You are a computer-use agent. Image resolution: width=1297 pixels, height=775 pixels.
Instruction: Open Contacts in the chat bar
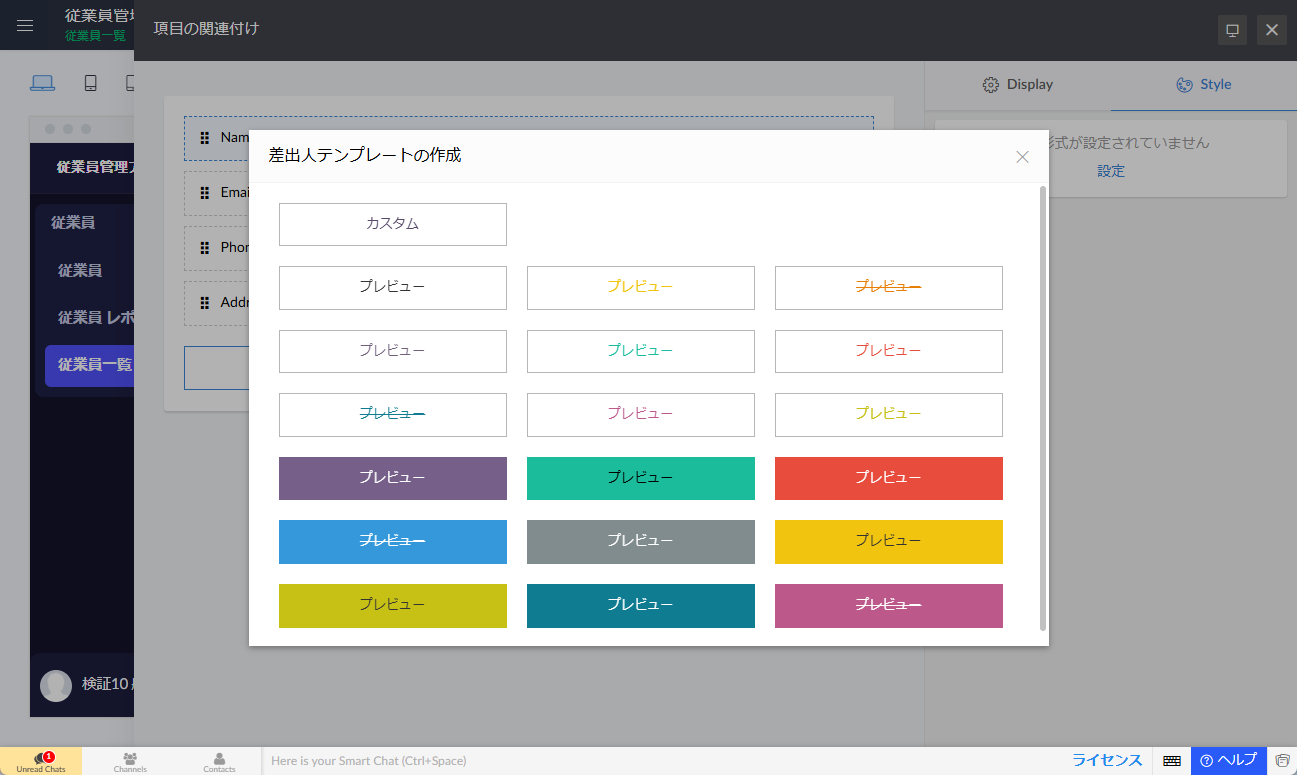pos(219,761)
